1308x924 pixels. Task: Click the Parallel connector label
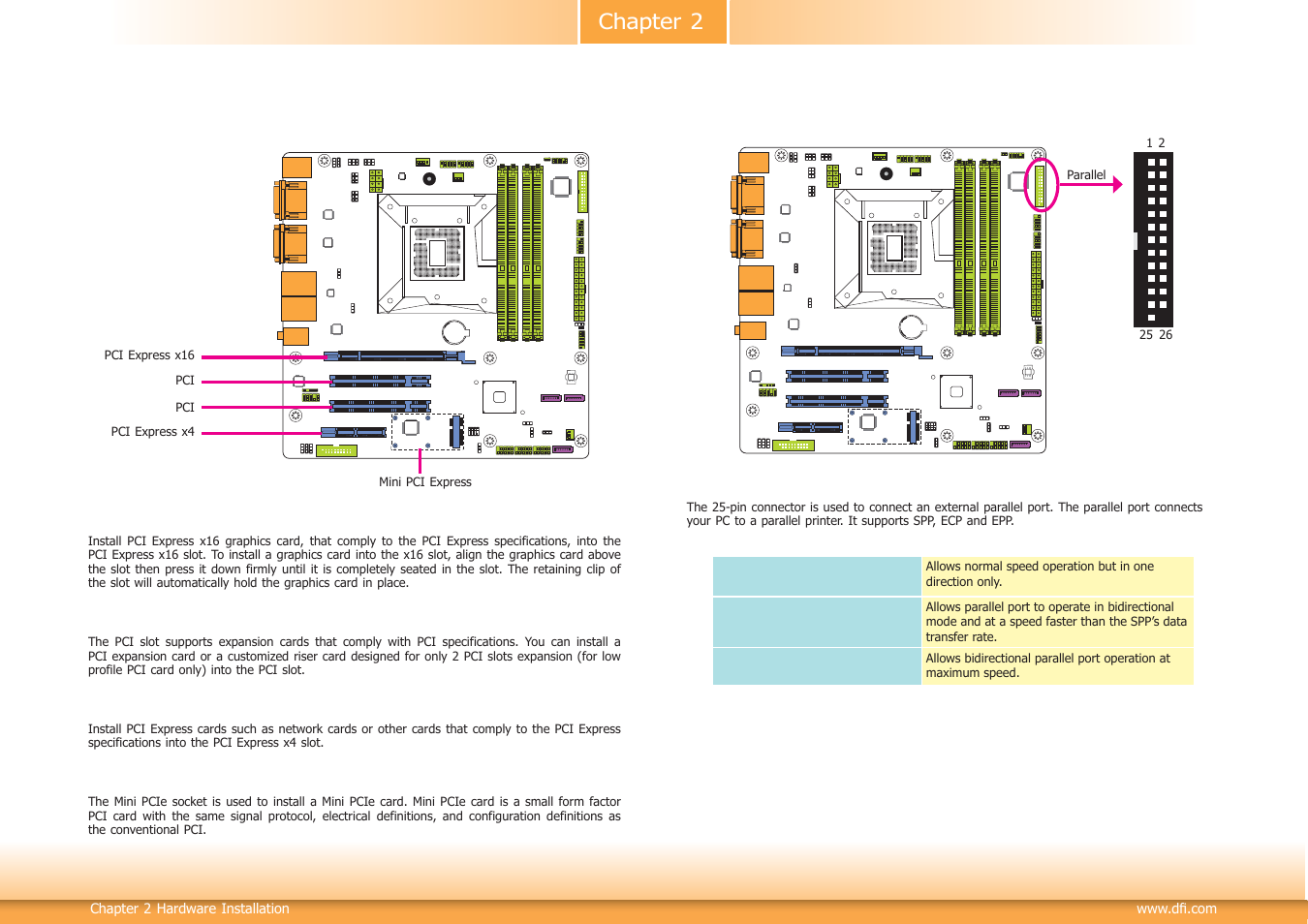pyautogui.click(x=1086, y=175)
